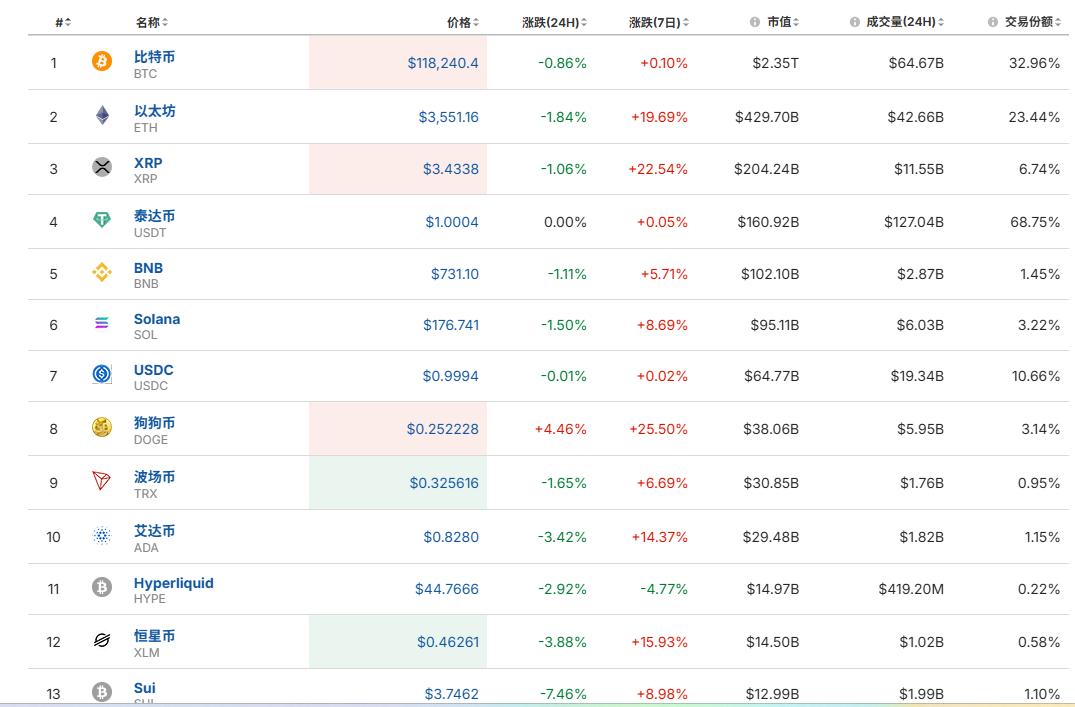Click USDC market cap $64.77B

click(x=771, y=376)
